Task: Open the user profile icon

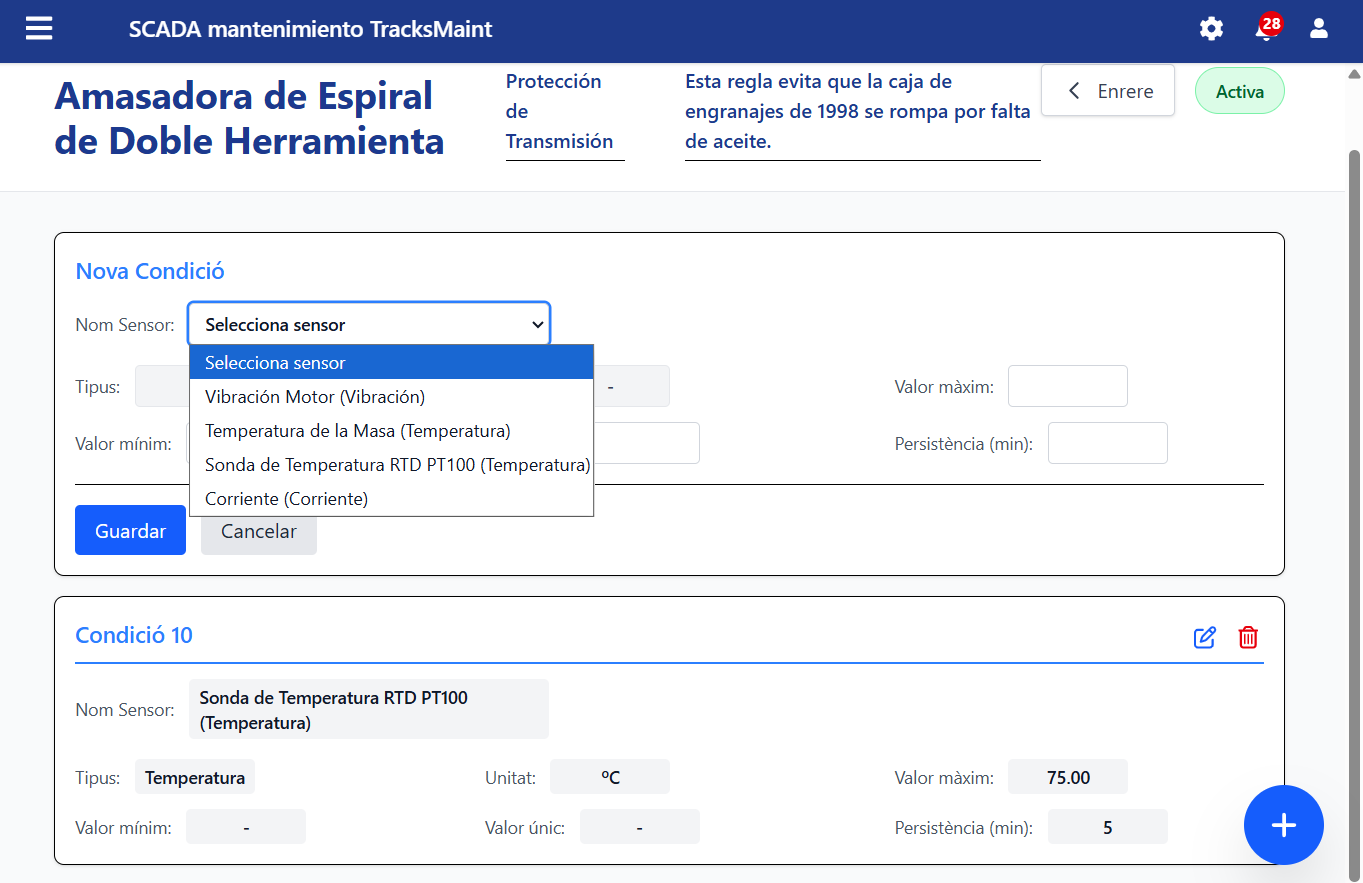Action: click(1318, 29)
